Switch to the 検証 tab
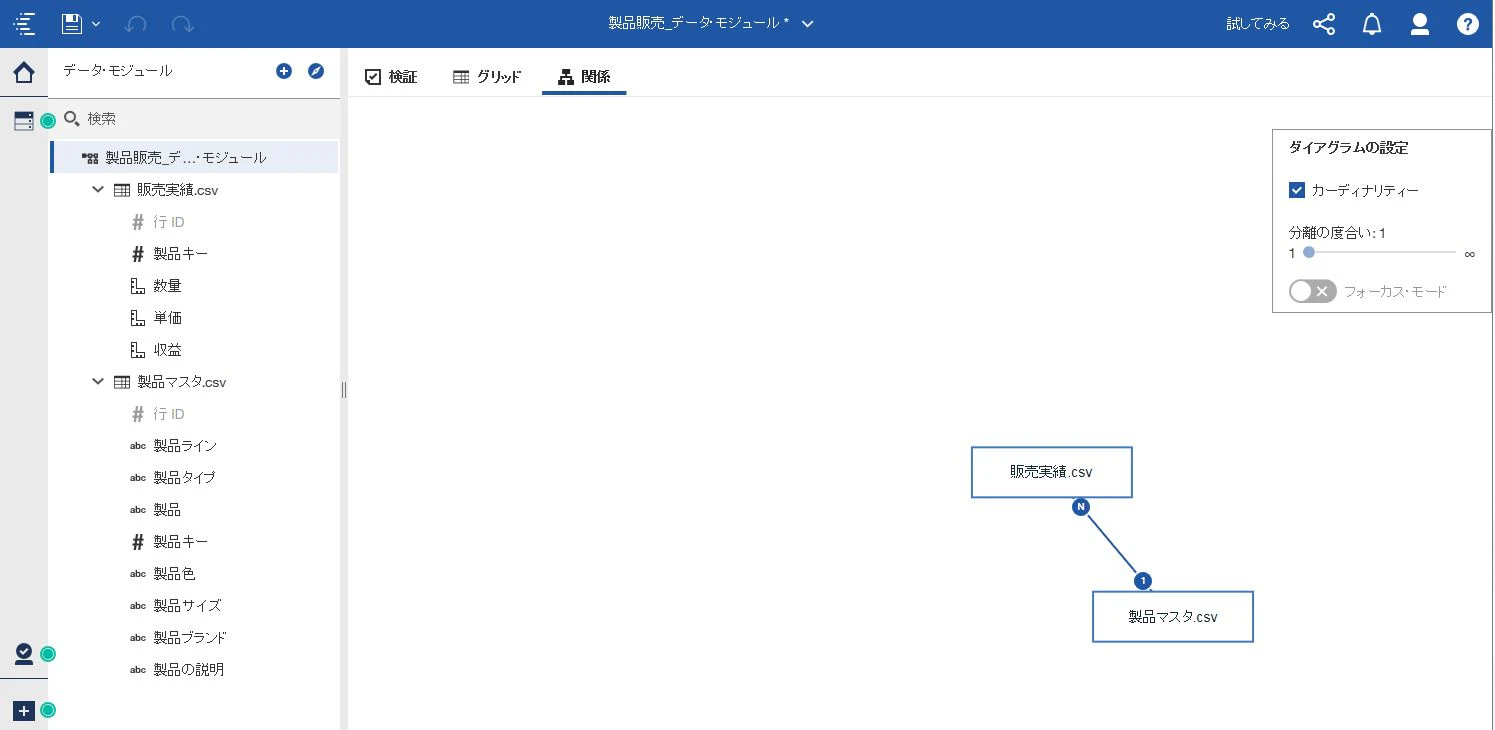Viewport: 1495px width, 730px height. click(391, 77)
